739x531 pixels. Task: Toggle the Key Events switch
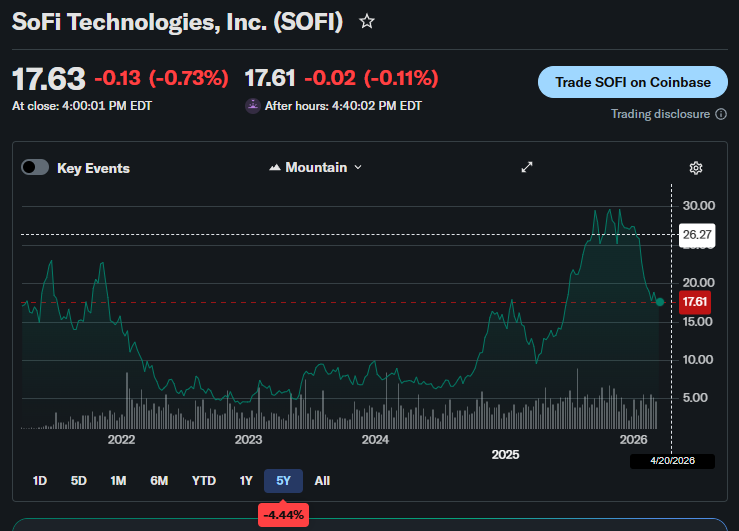pyautogui.click(x=35, y=167)
